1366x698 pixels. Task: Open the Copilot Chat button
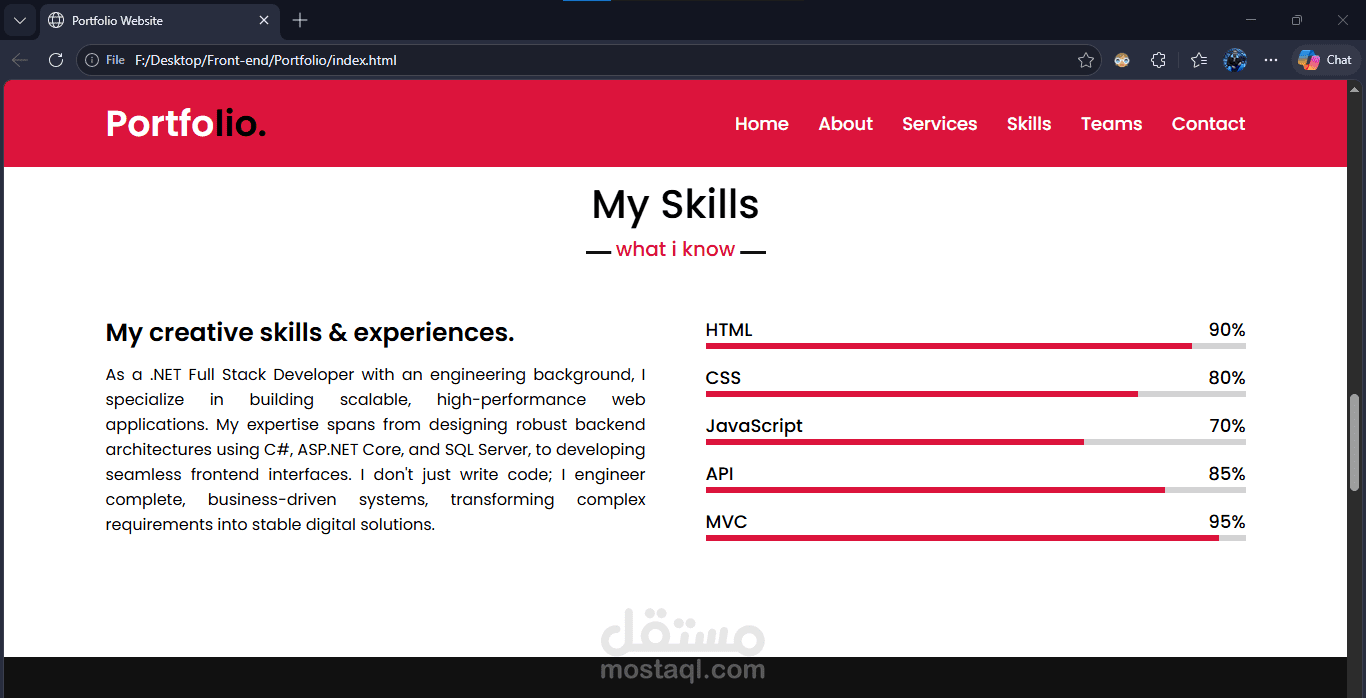(x=1326, y=60)
